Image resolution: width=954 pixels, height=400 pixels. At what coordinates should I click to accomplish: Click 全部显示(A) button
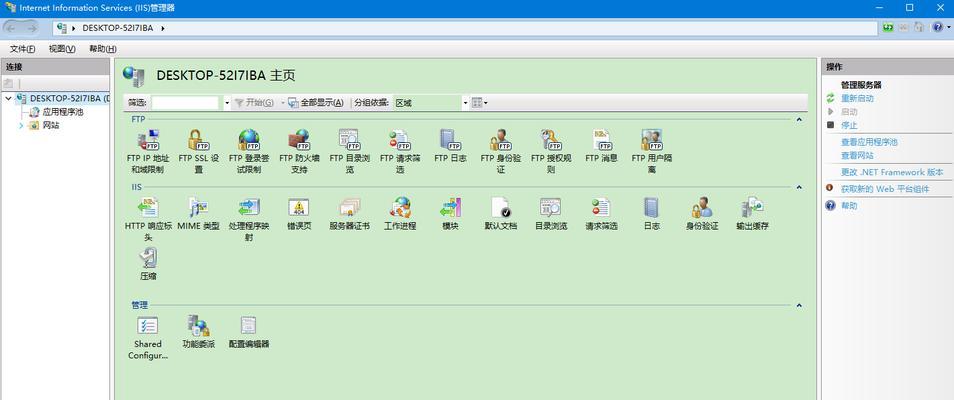click(x=316, y=103)
